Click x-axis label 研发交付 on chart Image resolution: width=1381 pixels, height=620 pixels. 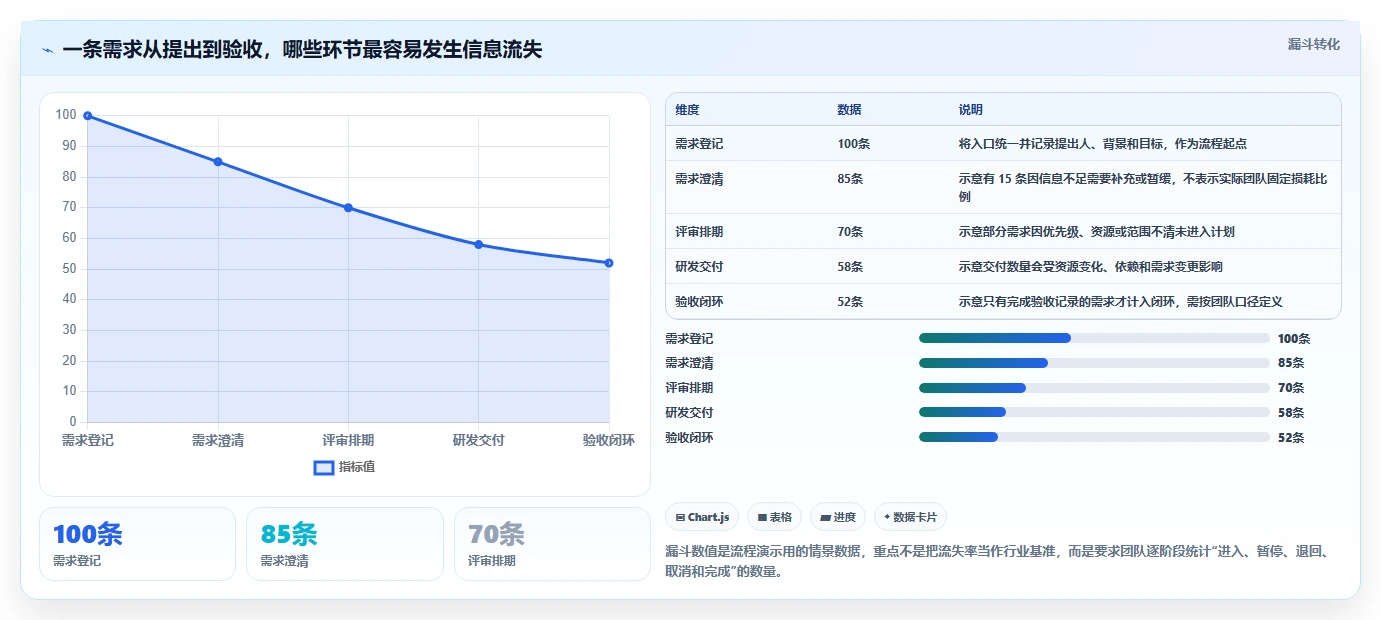pos(479,440)
